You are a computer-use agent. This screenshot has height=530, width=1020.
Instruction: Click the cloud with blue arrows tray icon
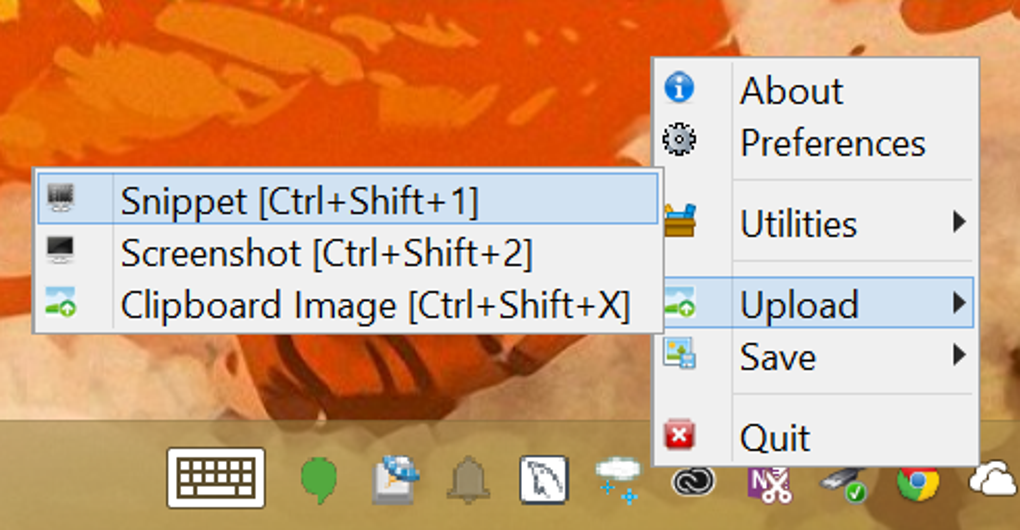pyautogui.click(x=617, y=480)
